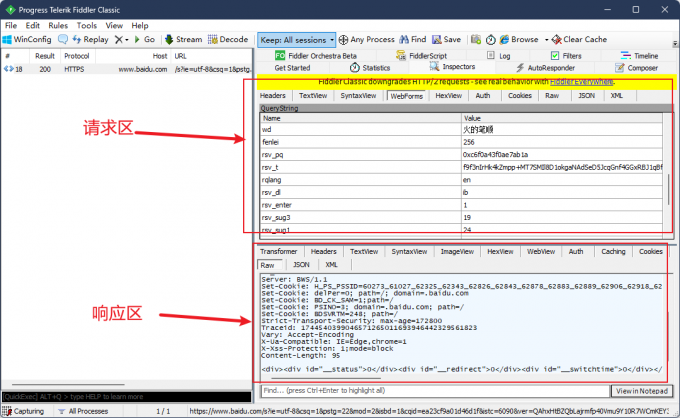The height and width of the screenshot is (418, 680).
Task: Select request HexView inspector tab
Action: 448,96
